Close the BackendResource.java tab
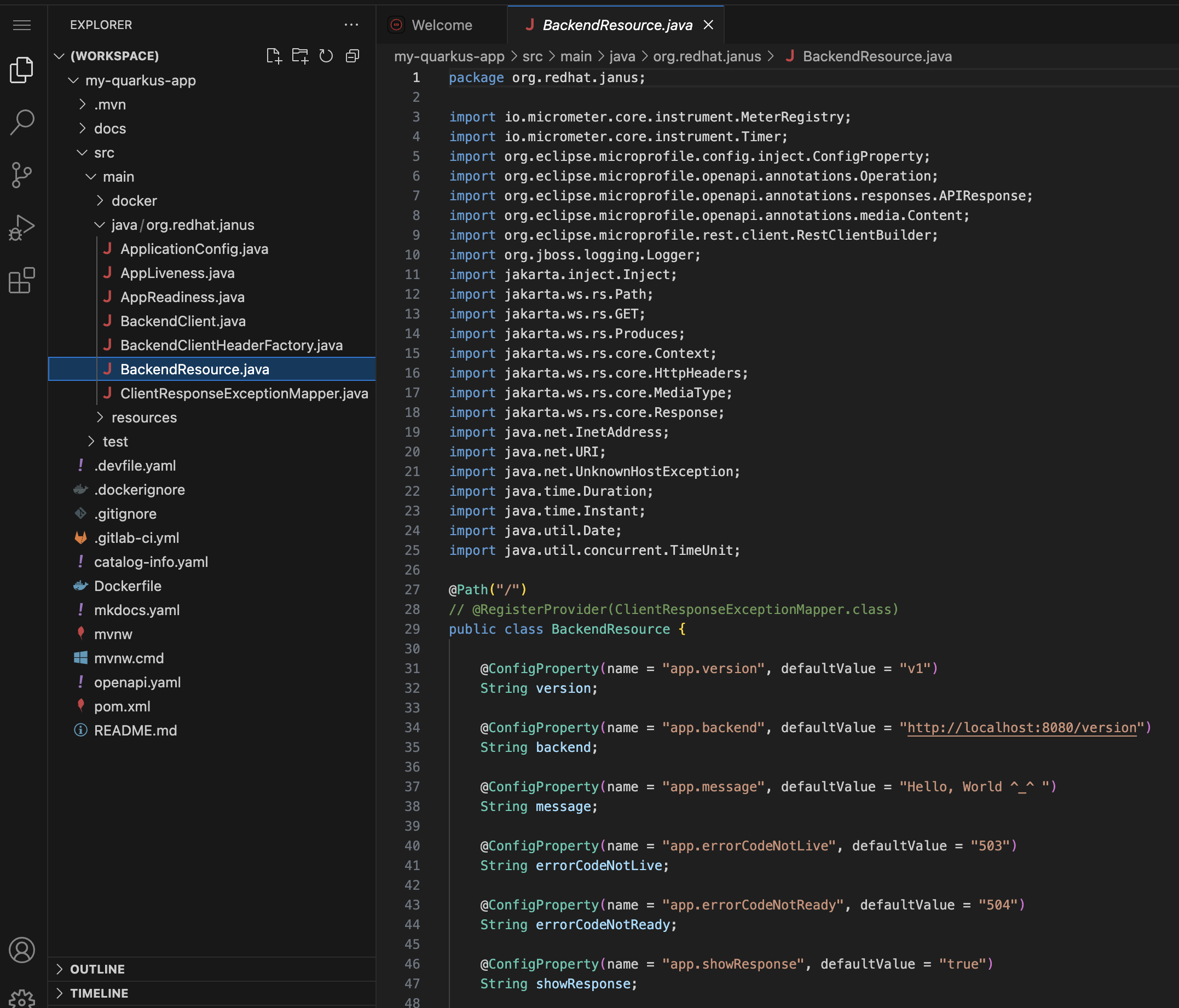 pos(708,25)
